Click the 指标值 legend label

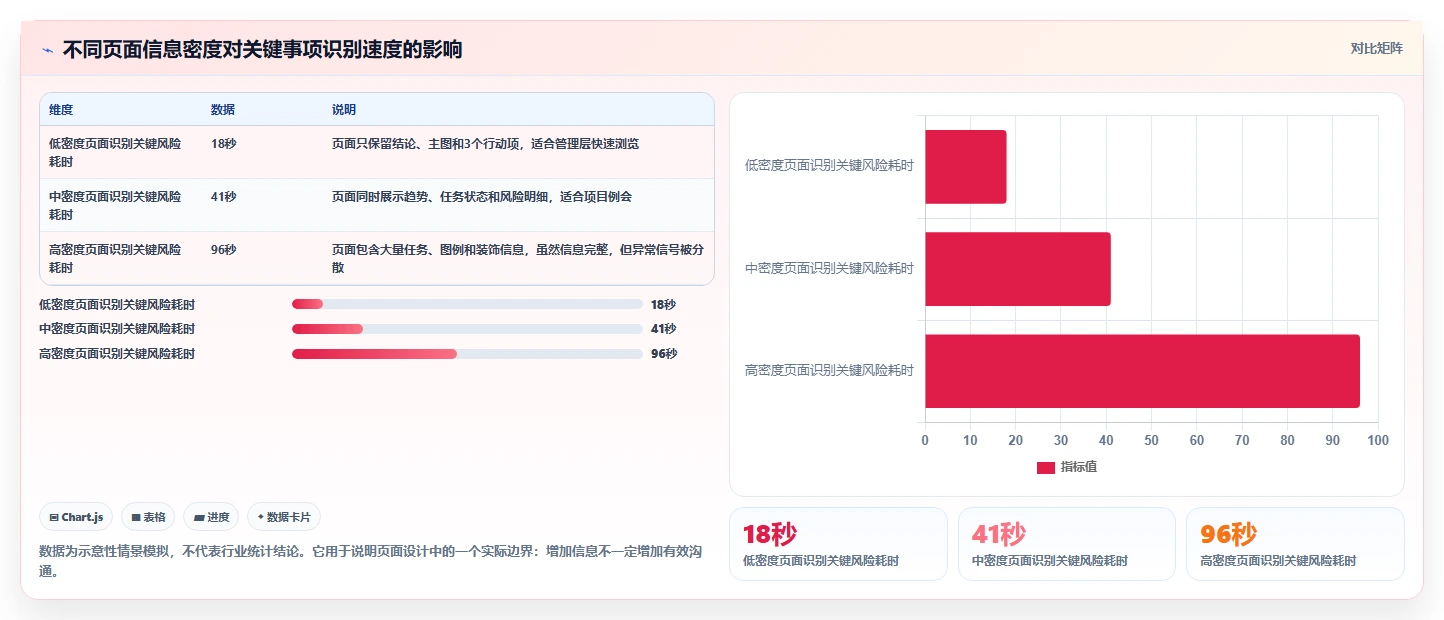pos(1079,467)
